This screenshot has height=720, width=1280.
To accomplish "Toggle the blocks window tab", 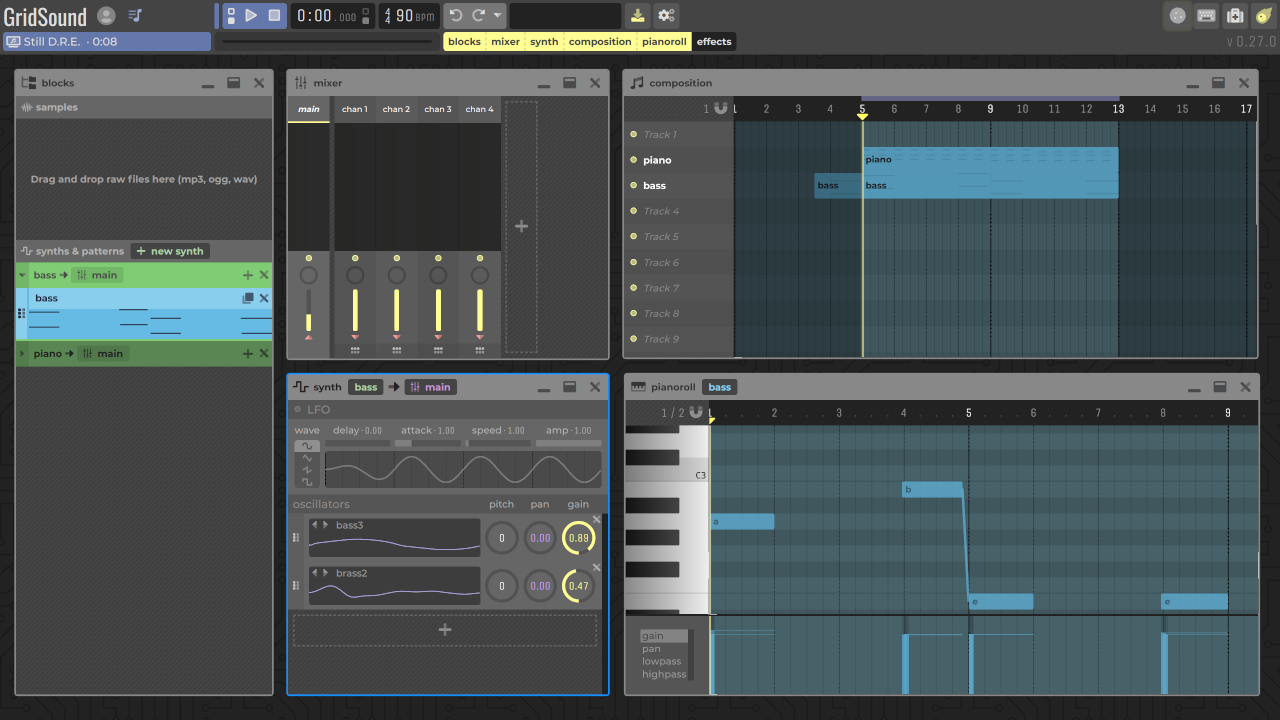I will (x=464, y=42).
